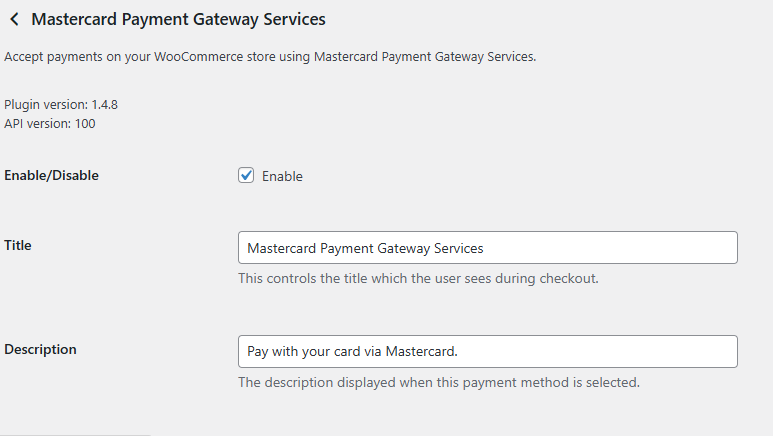
Task: Click the bold "Title" row label
Action: pos(19,245)
